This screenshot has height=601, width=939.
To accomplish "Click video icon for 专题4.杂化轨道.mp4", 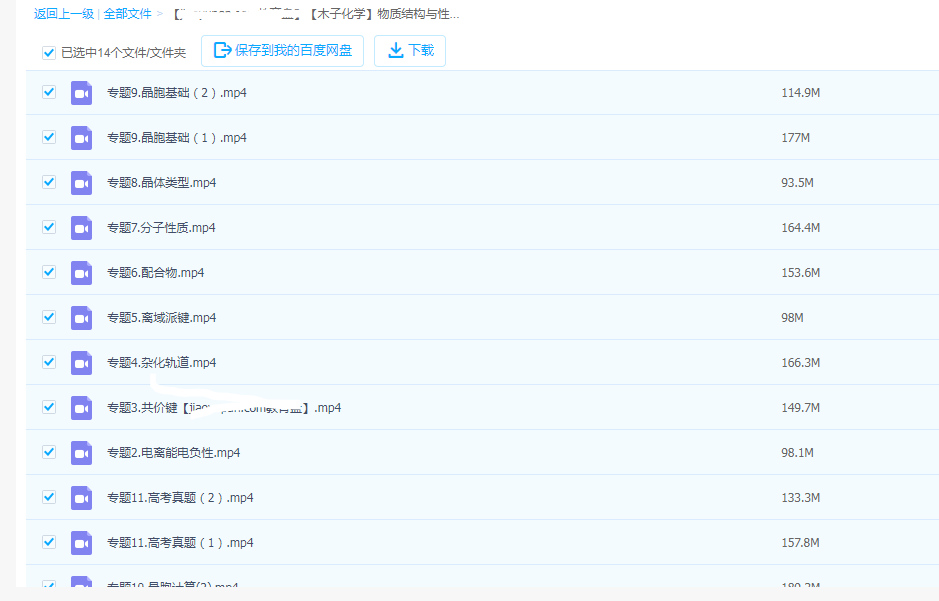I will pos(81,363).
